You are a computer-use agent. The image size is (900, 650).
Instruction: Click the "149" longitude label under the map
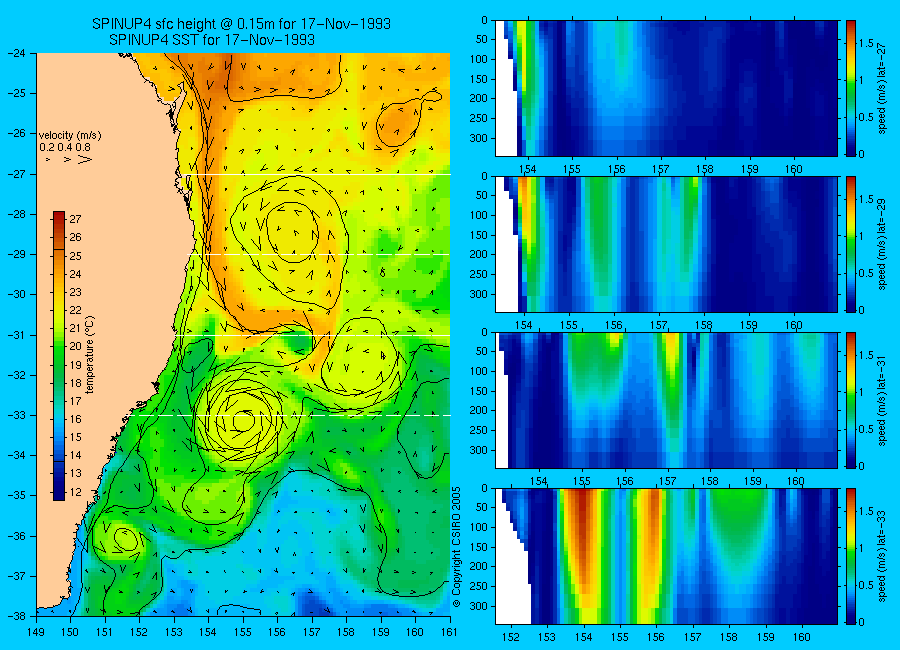(36, 632)
